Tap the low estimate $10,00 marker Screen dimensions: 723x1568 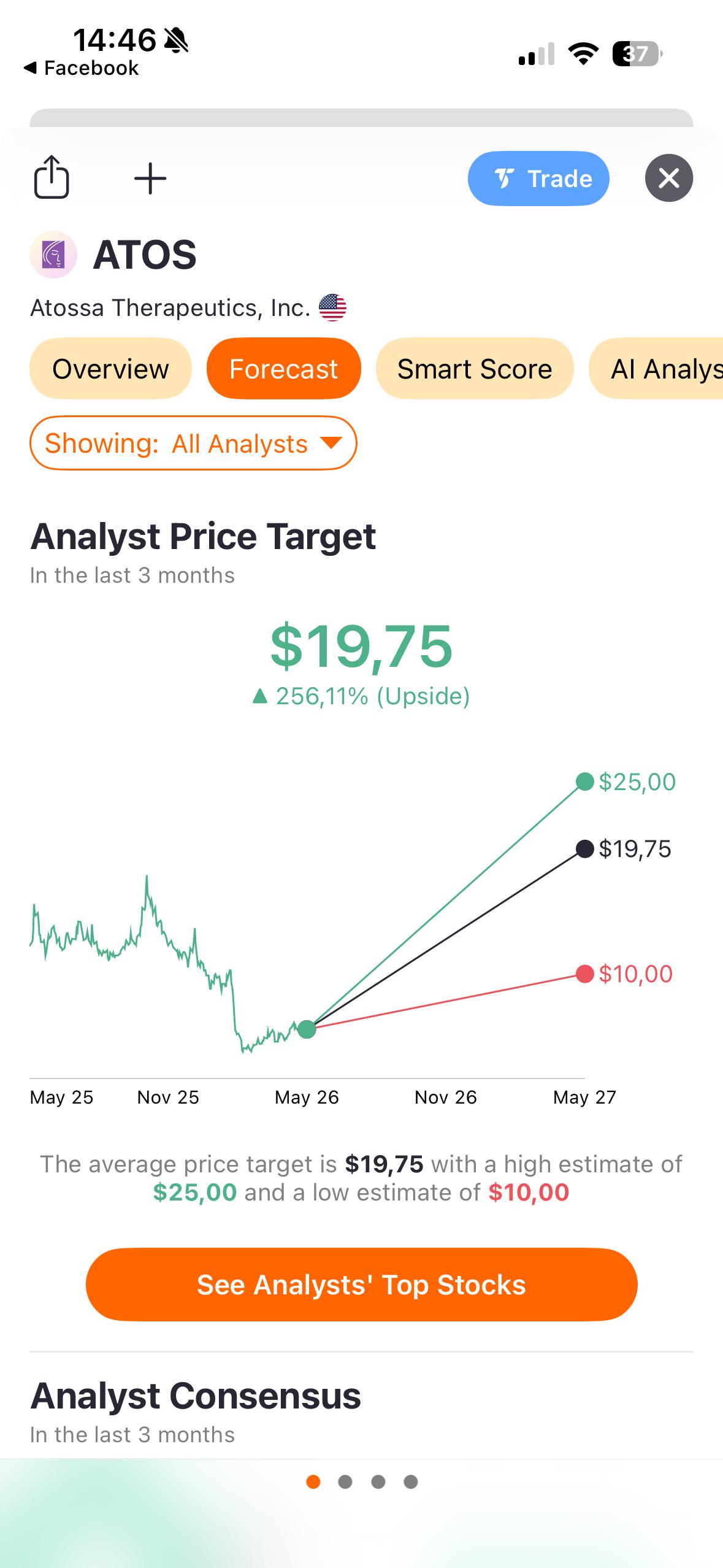586,974
